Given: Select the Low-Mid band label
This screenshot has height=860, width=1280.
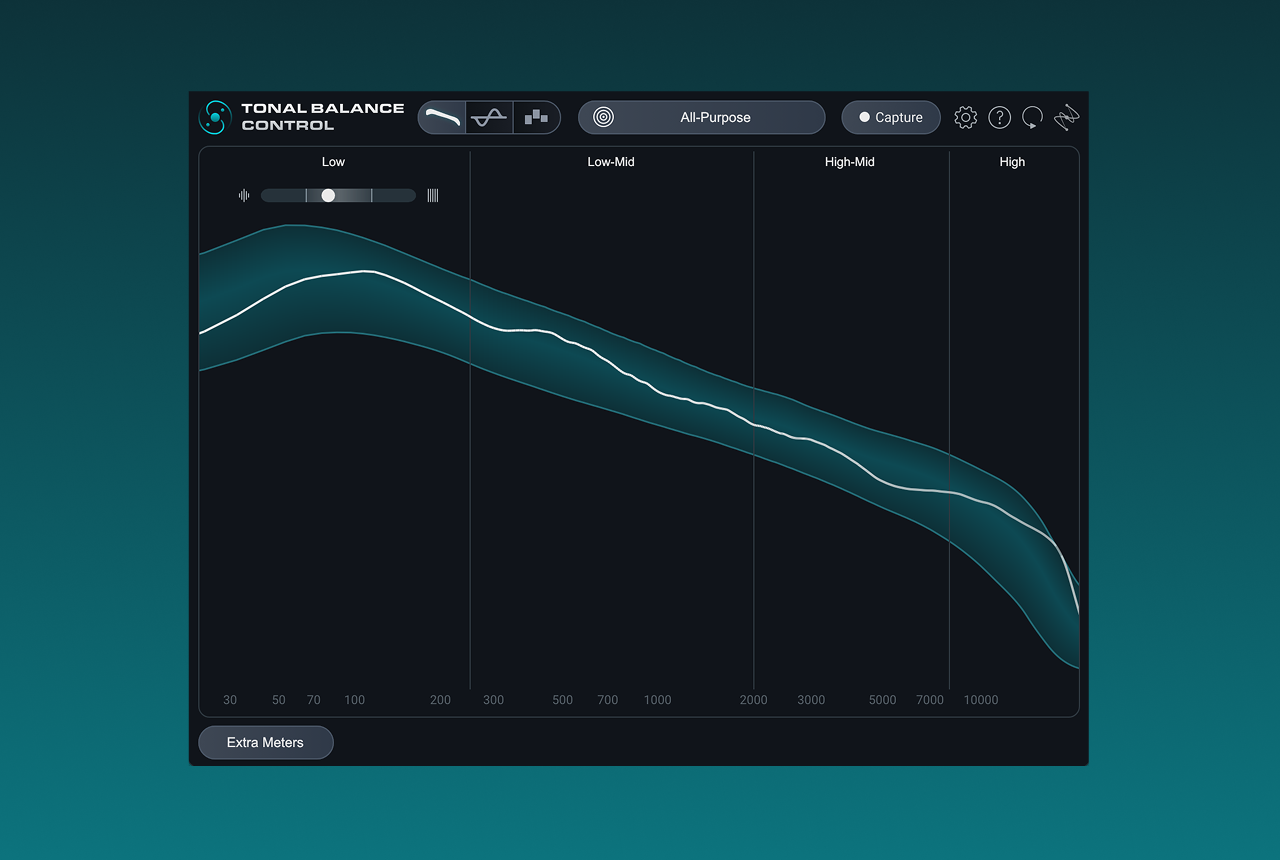Looking at the screenshot, I should [x=611, y=162].
